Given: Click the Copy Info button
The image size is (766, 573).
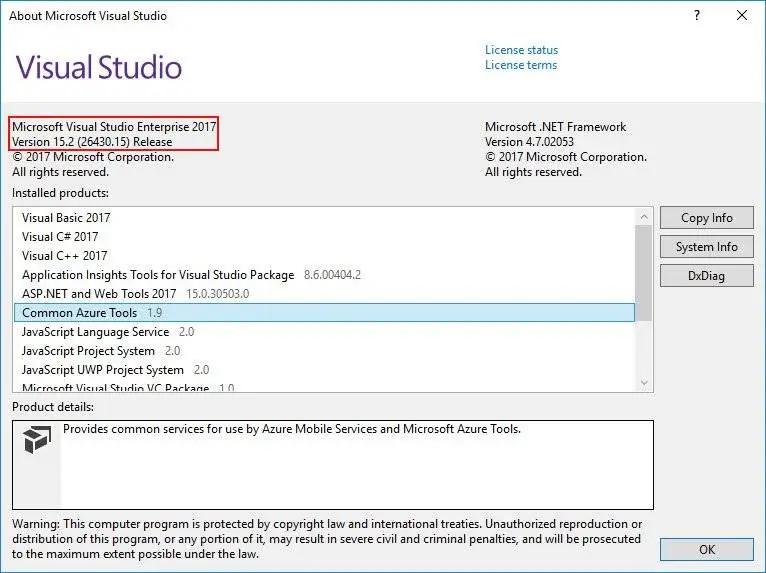Looking at the screenshot, I should 706,218.
